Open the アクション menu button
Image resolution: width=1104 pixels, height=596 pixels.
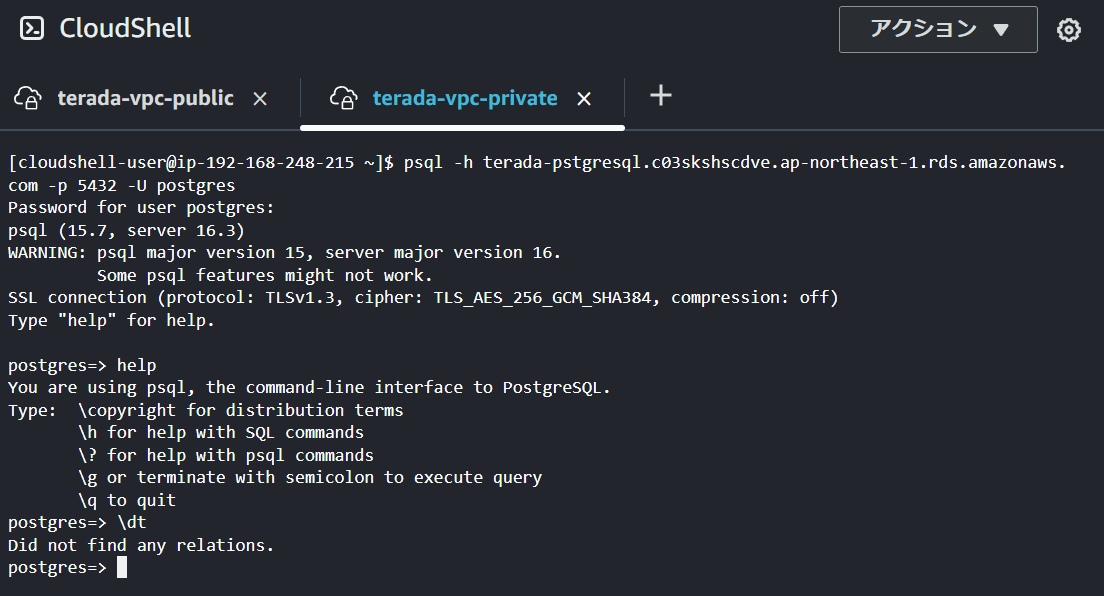tap(938, 30)
